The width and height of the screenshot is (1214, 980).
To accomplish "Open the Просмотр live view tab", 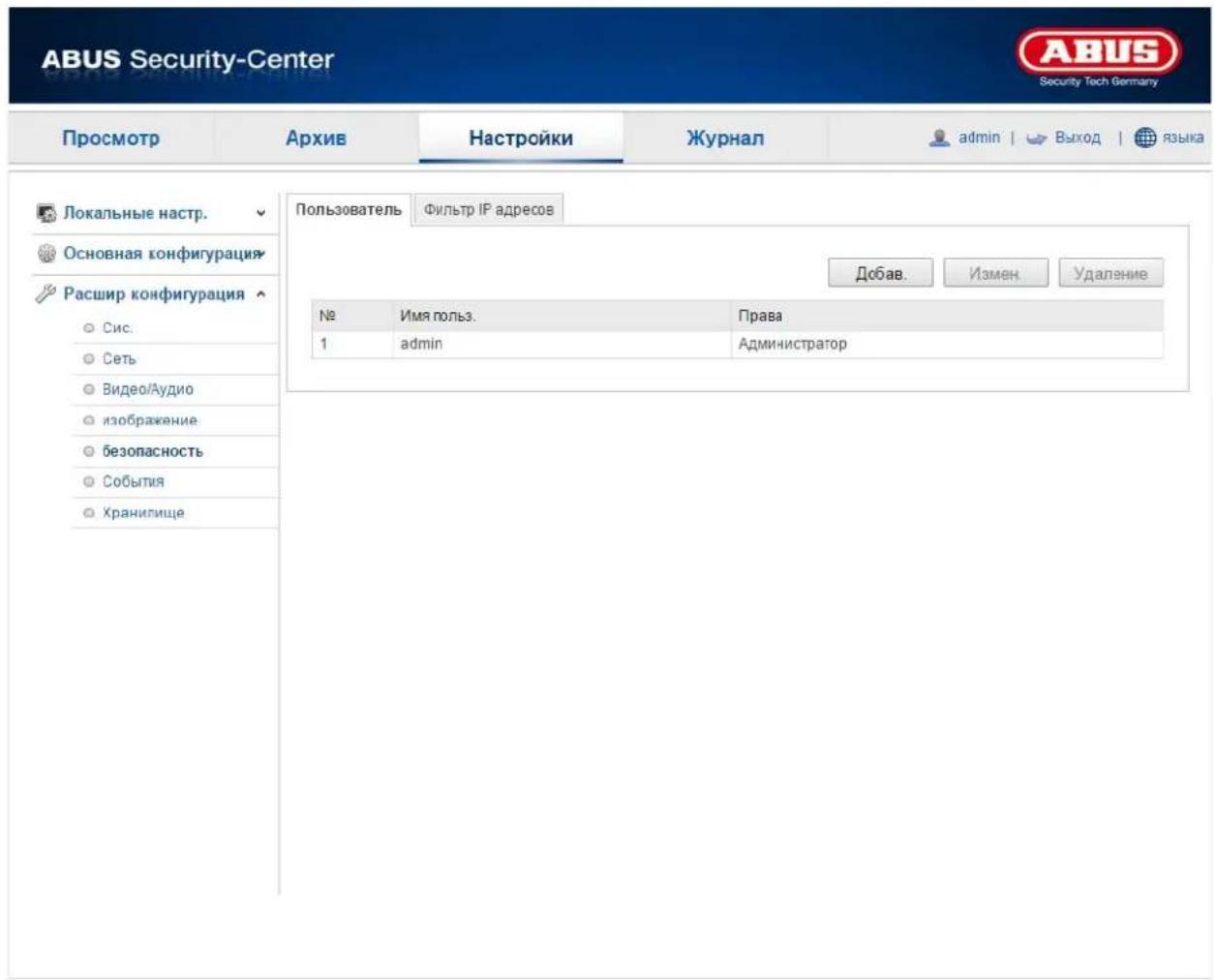I will coord(110,138).
